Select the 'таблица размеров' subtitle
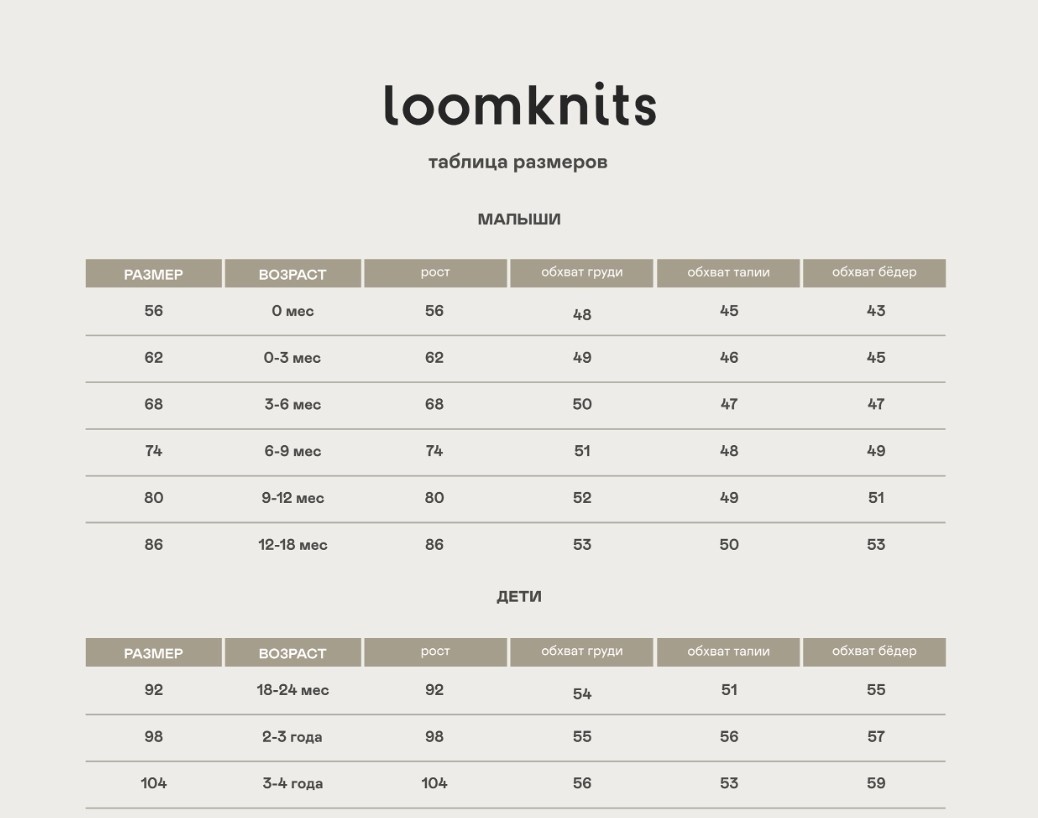 (x=518, y=162)
